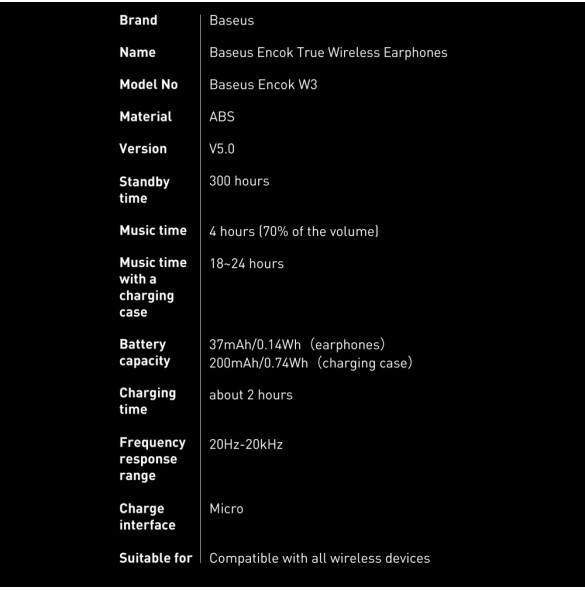This screenshot has width=585, height=590.
Task: Select the Baseus brand value
Action: tap(231, 20)
